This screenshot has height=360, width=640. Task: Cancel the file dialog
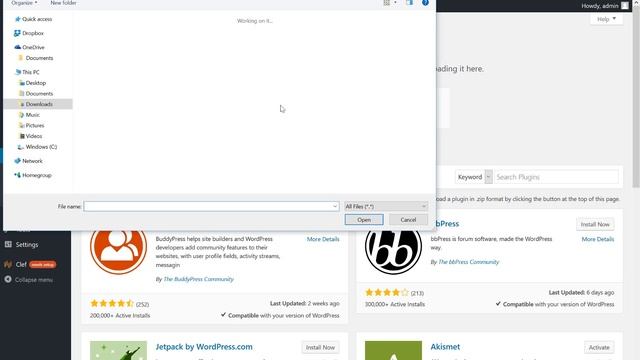tap(408, 220)
